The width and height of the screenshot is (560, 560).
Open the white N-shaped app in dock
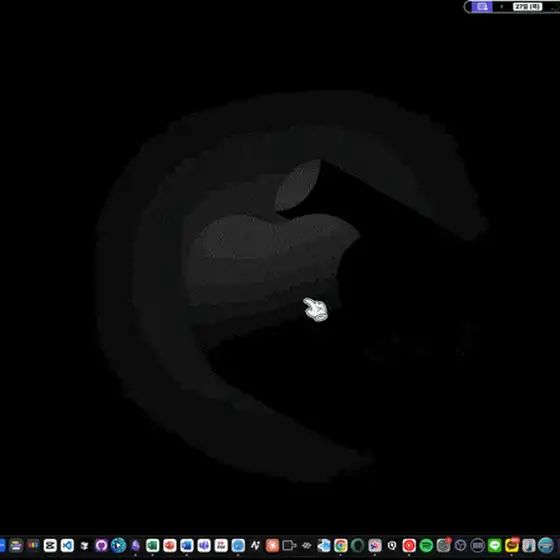coord(255,545)
